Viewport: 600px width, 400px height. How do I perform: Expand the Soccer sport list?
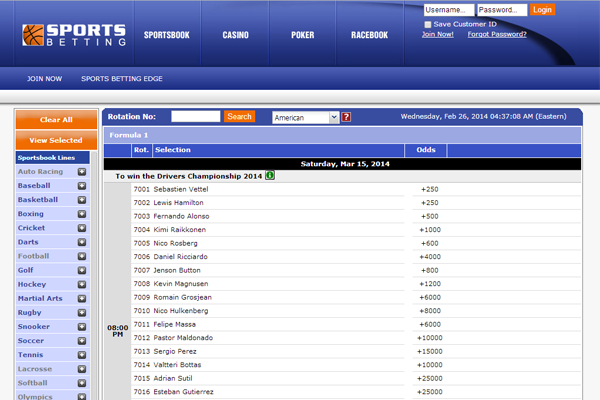(x=82, y=341)
